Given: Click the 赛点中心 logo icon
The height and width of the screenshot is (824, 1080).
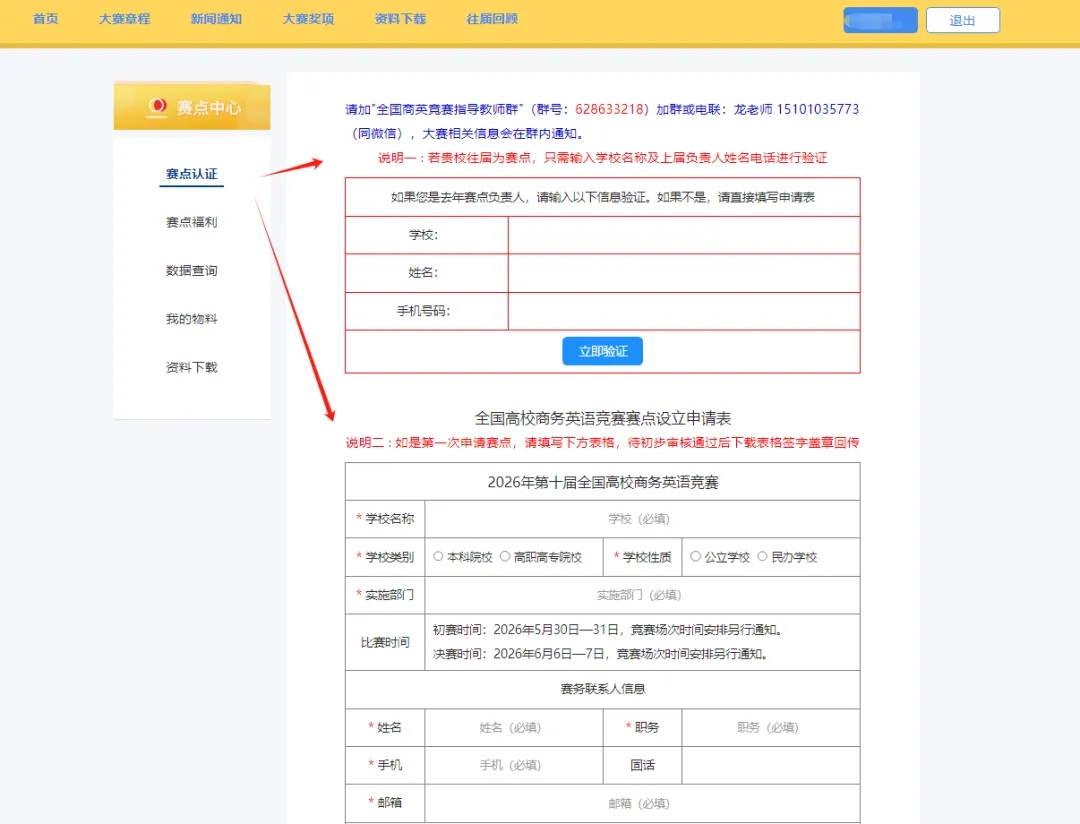Looking at the screenshot, I should [x=157, y=106].
